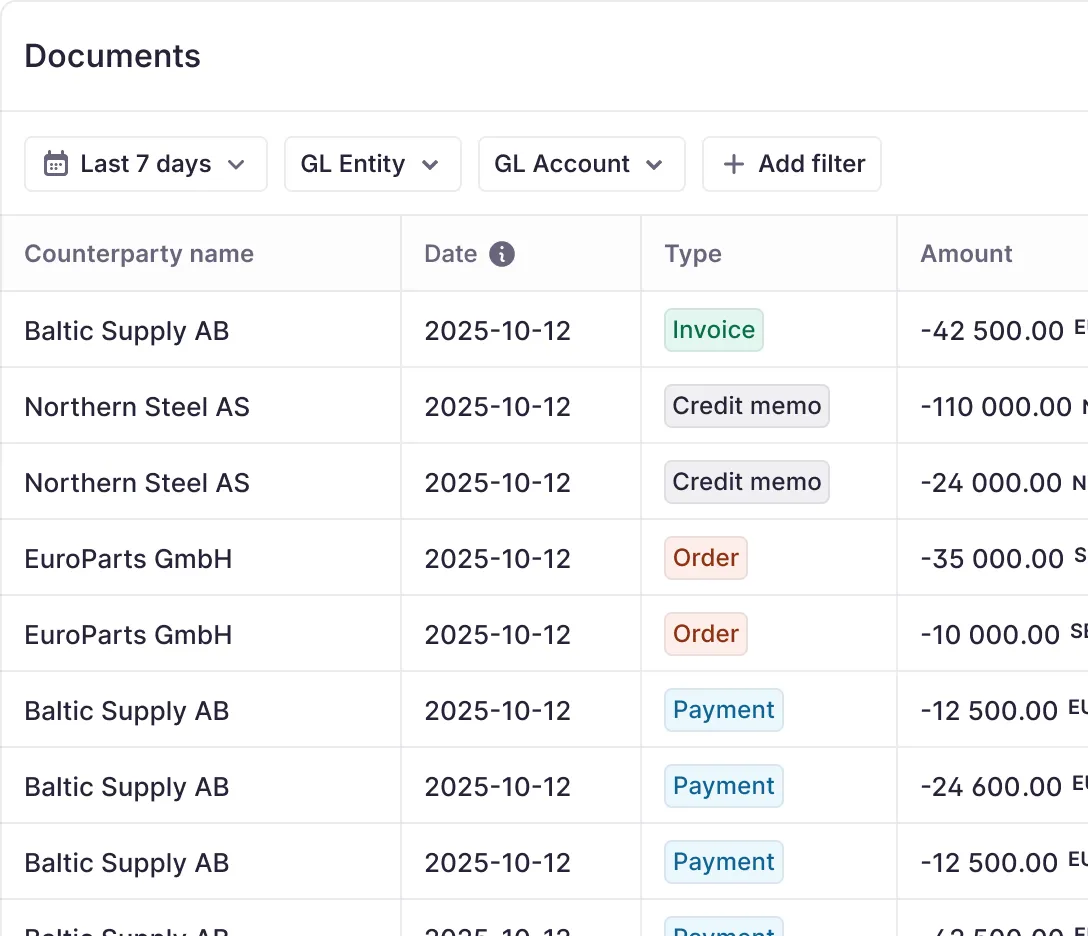Click Order badge in -35 000.00 row
Viewport: 1088px width, 936px height.
click(705, 558)
